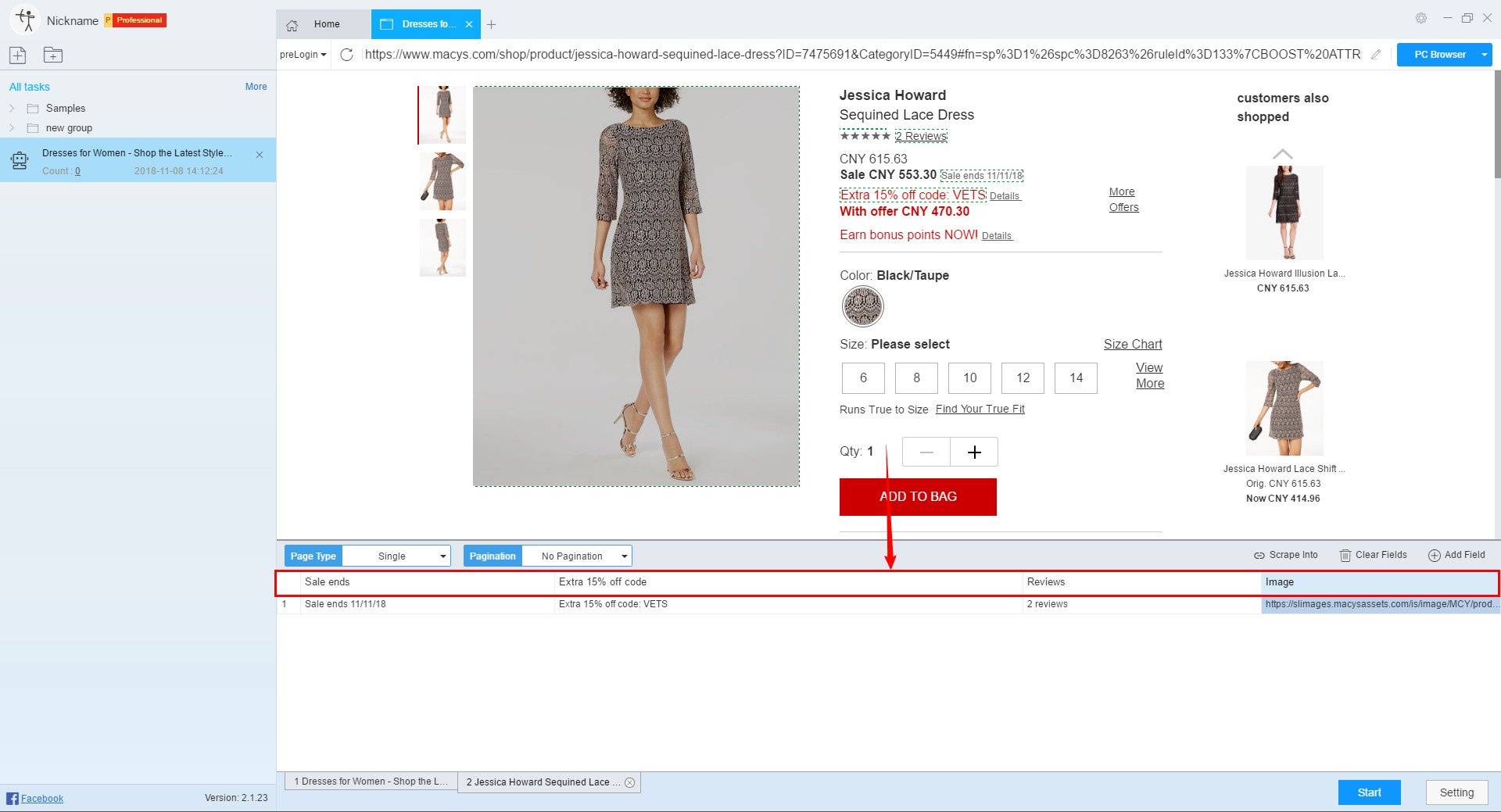Expand the new group folder
The height and width of the screenshot is (812, 1501).
point(12,127)
